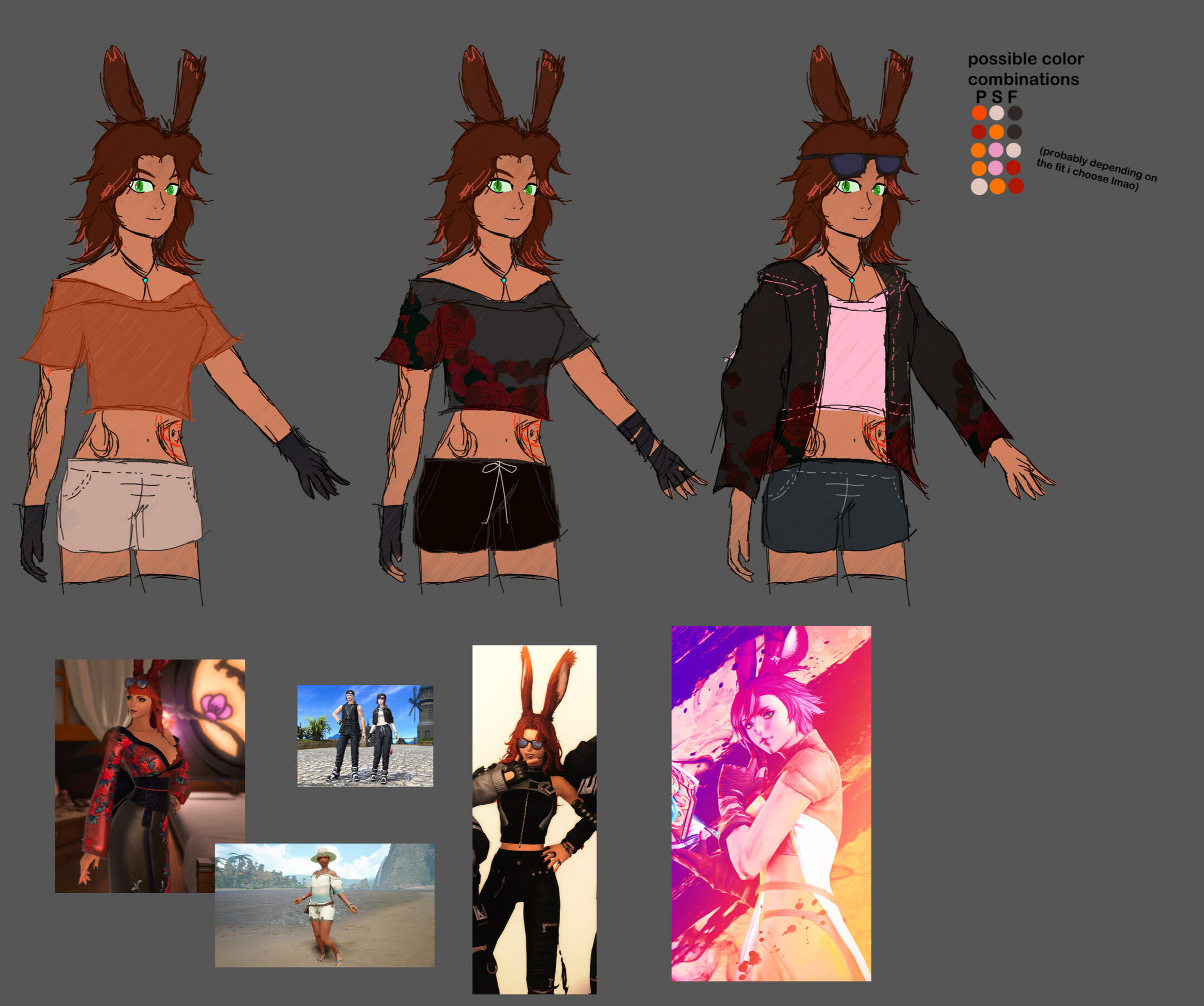Pick the beige P swatch in bottom row
Screen dimensions: 1204x1006
tap(979, 186)
